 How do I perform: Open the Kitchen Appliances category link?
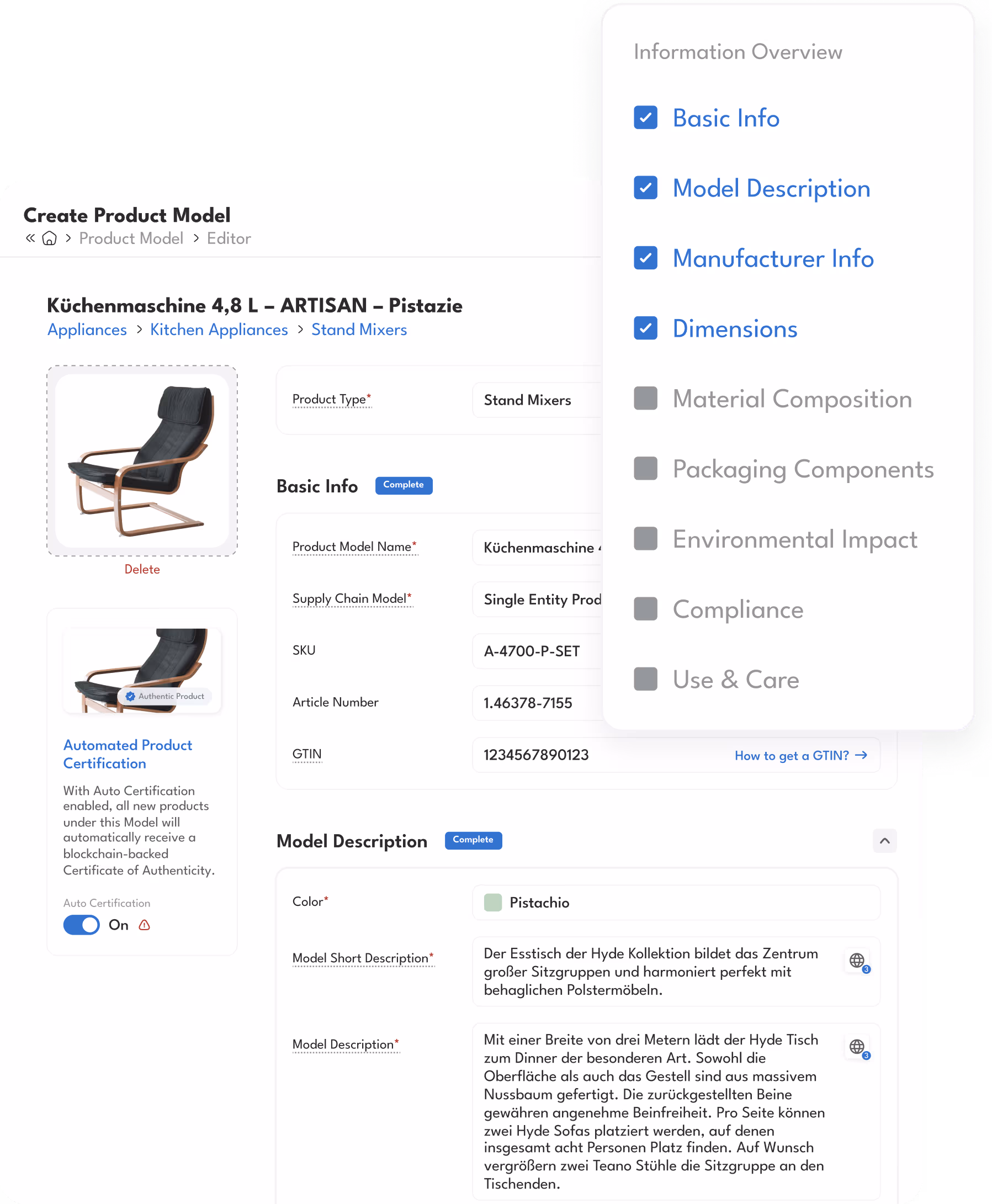[219, 330]
